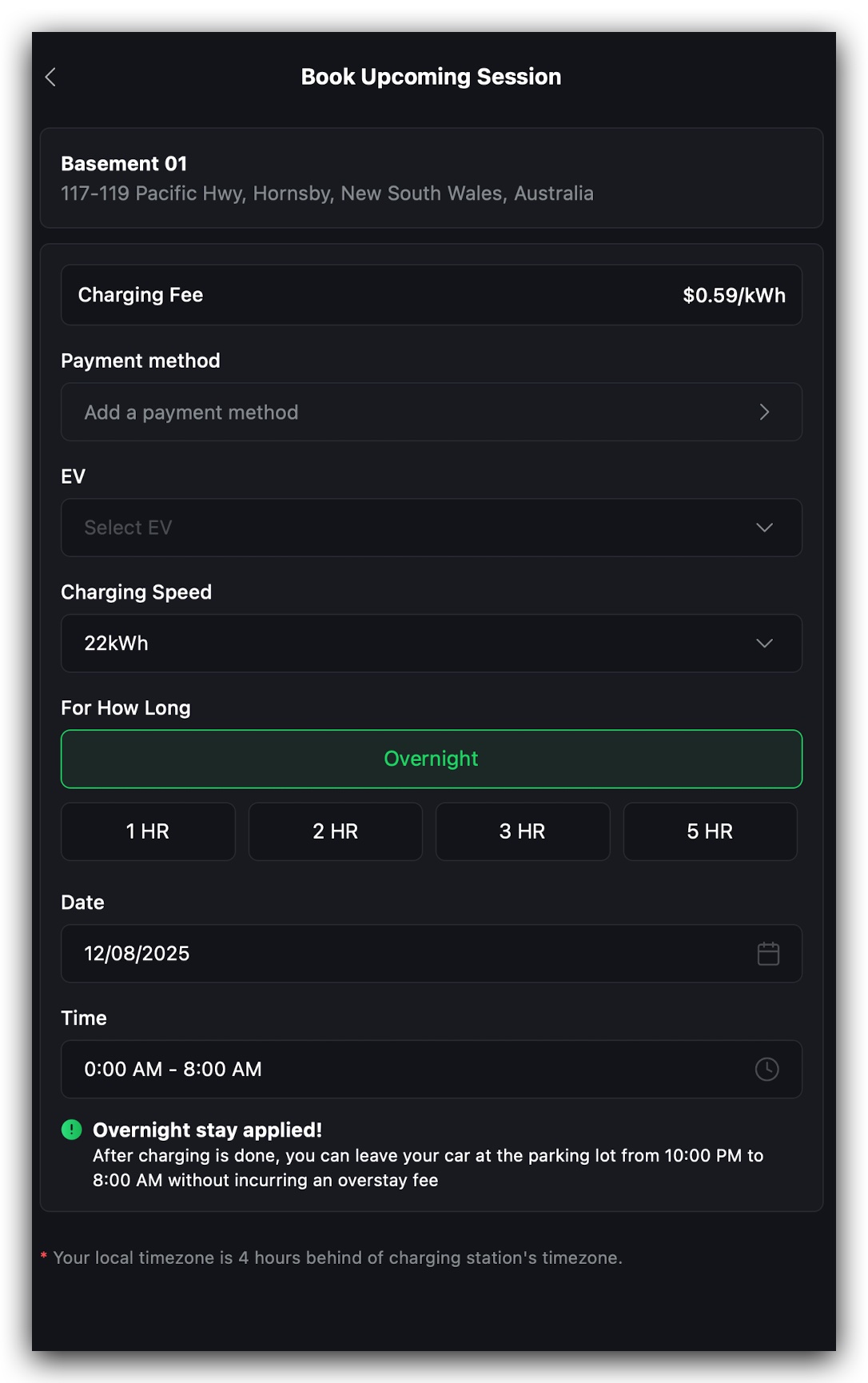The height and width of the screenshot is (1383, 868).
Task: Click the Book Upcoming Session title
Action: [431, 77]
